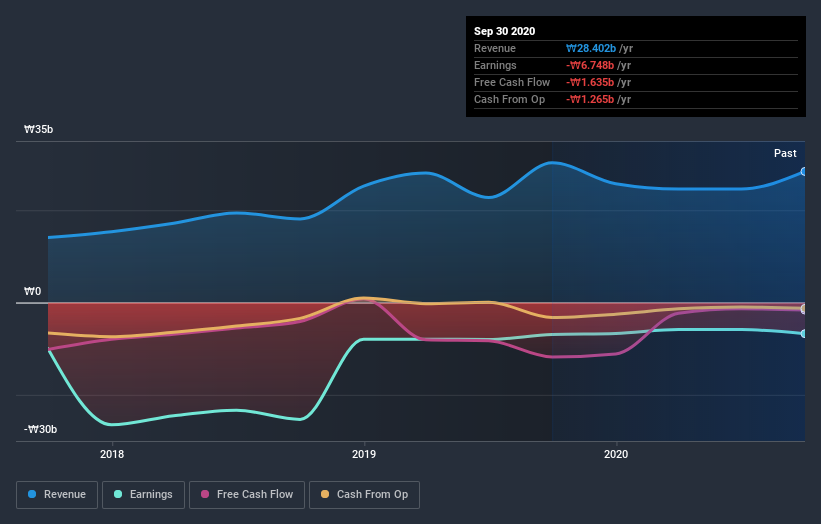Click the blue Revenue legend dot
The height and width of the screenshot is (524, 821).
[32, 494]
